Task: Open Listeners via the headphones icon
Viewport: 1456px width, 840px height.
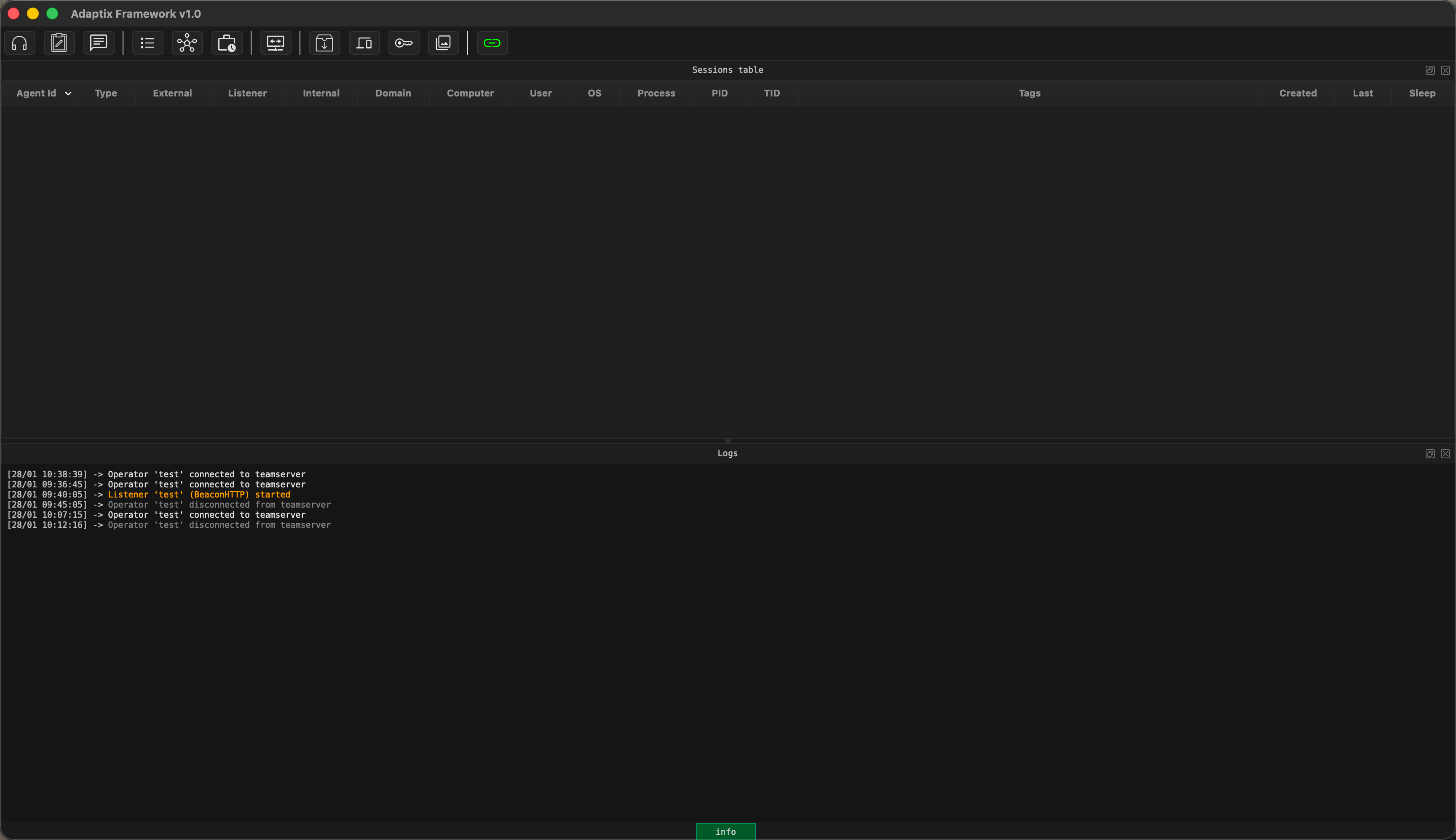Action: [x=20, y=43]
